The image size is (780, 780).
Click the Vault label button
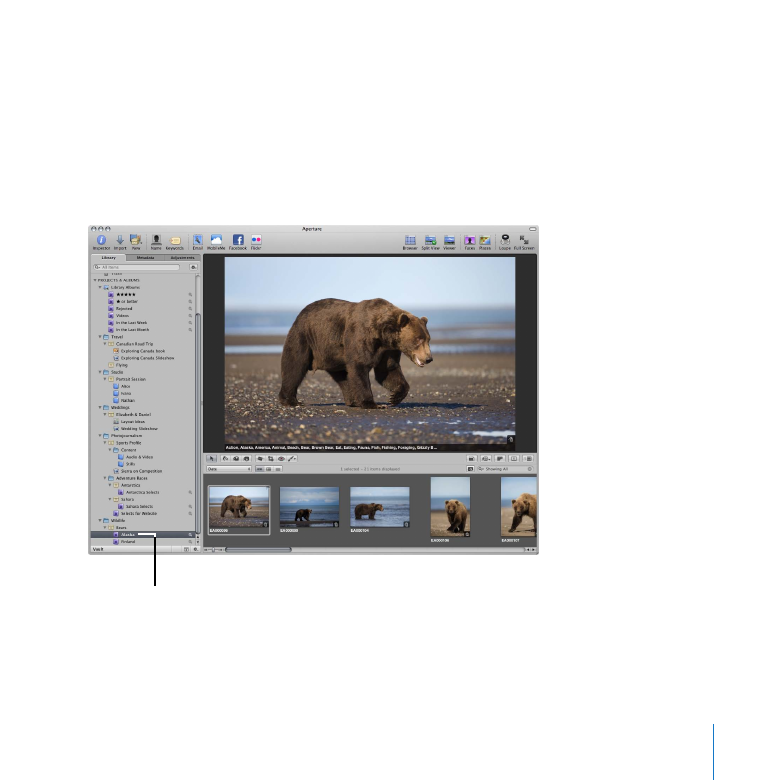pos(98,549)
